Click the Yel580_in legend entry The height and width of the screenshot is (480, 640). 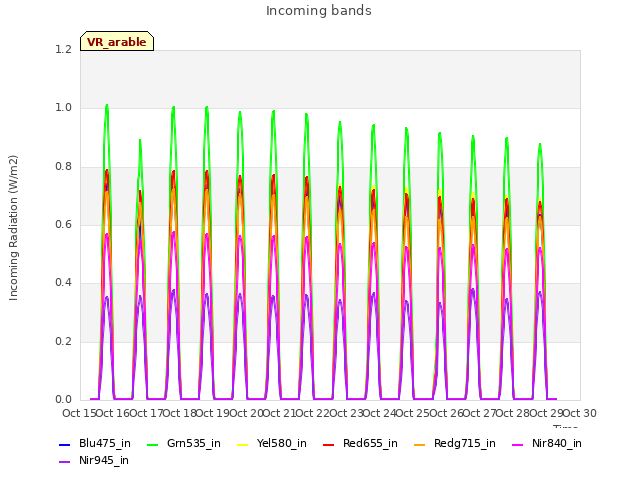[x=272, y=443]
